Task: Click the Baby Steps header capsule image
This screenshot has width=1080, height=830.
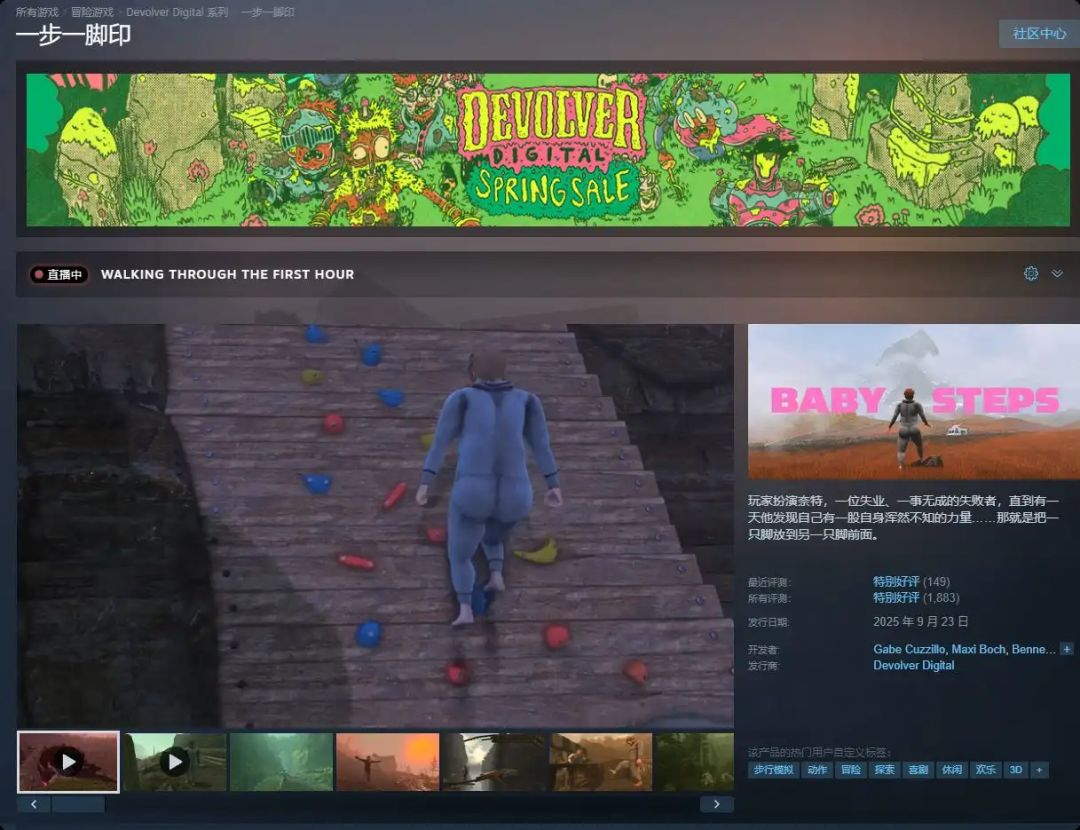Action: tap(913, 402)
